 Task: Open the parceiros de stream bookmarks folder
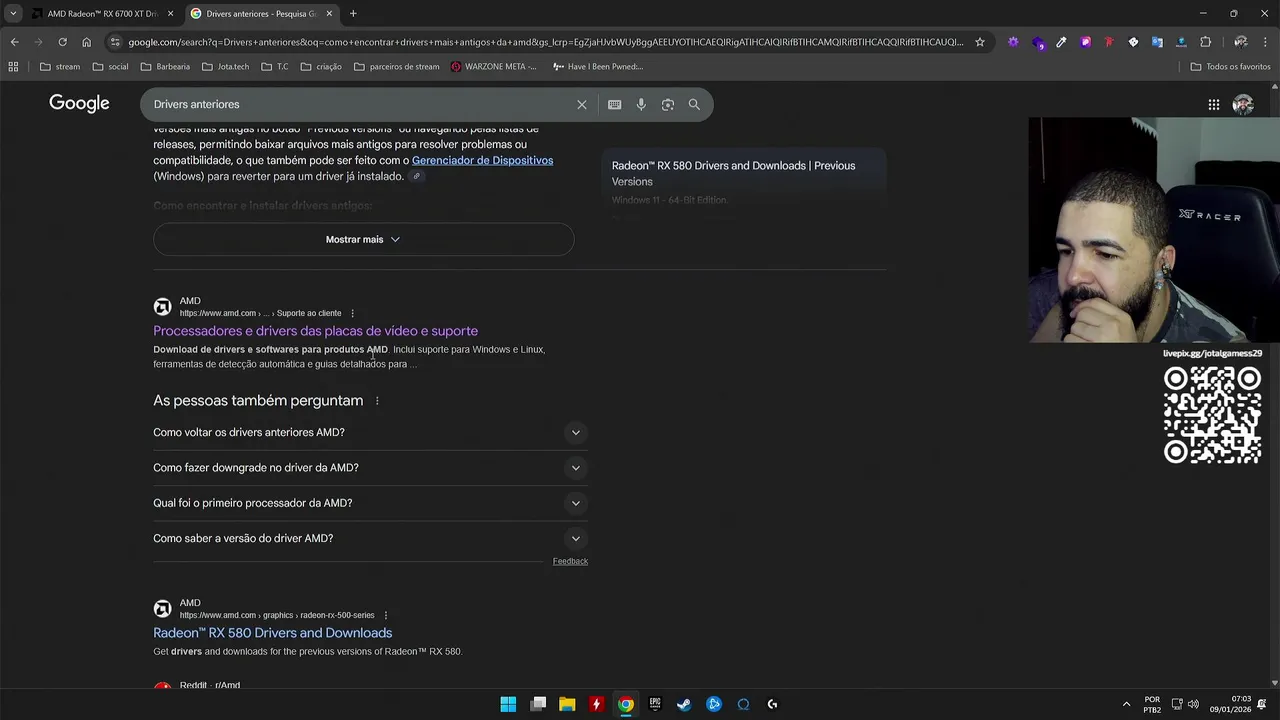click(x=396, y=67)
